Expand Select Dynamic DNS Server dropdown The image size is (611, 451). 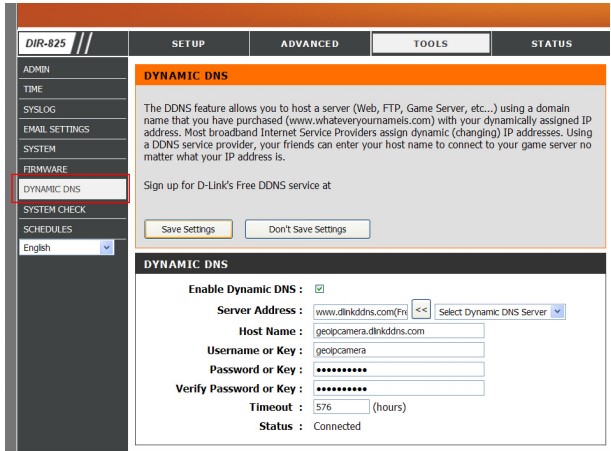click(x=500, y=312)
